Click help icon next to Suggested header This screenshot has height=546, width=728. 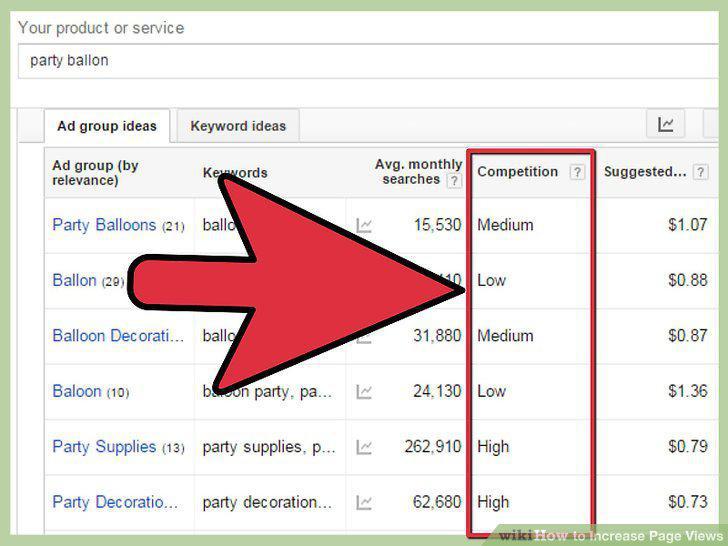(x=700, y=172)
